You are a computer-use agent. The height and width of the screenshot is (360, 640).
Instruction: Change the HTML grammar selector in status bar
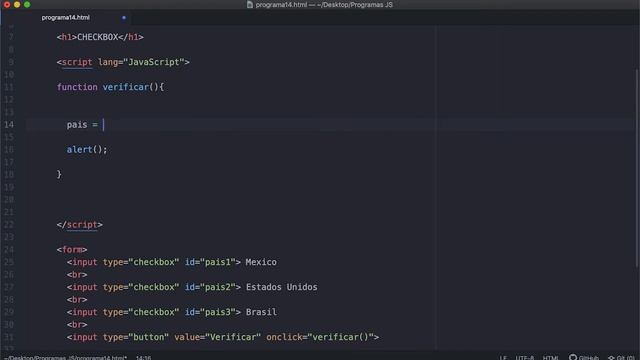550,358
